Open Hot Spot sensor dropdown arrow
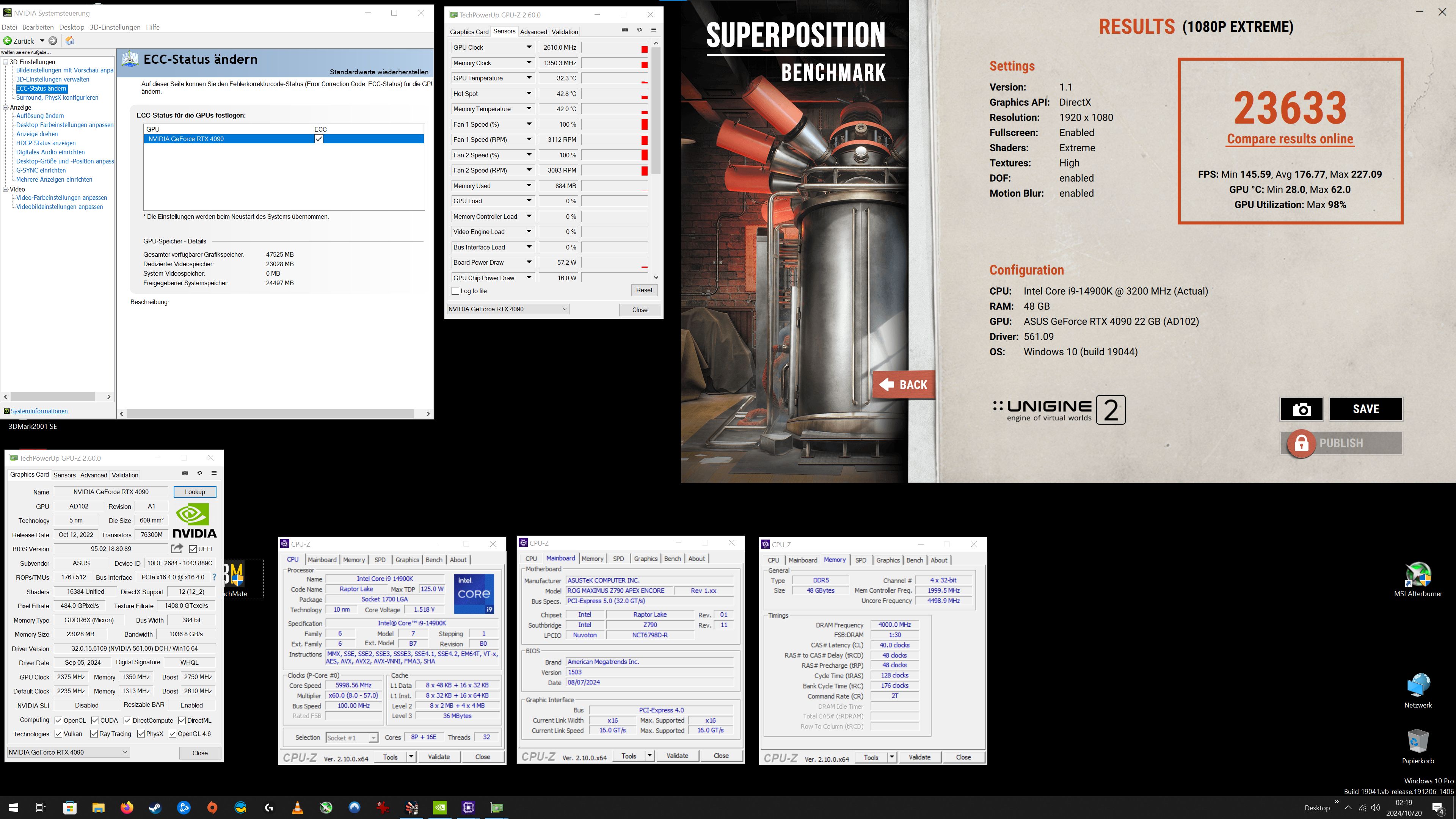 point(529,93)
